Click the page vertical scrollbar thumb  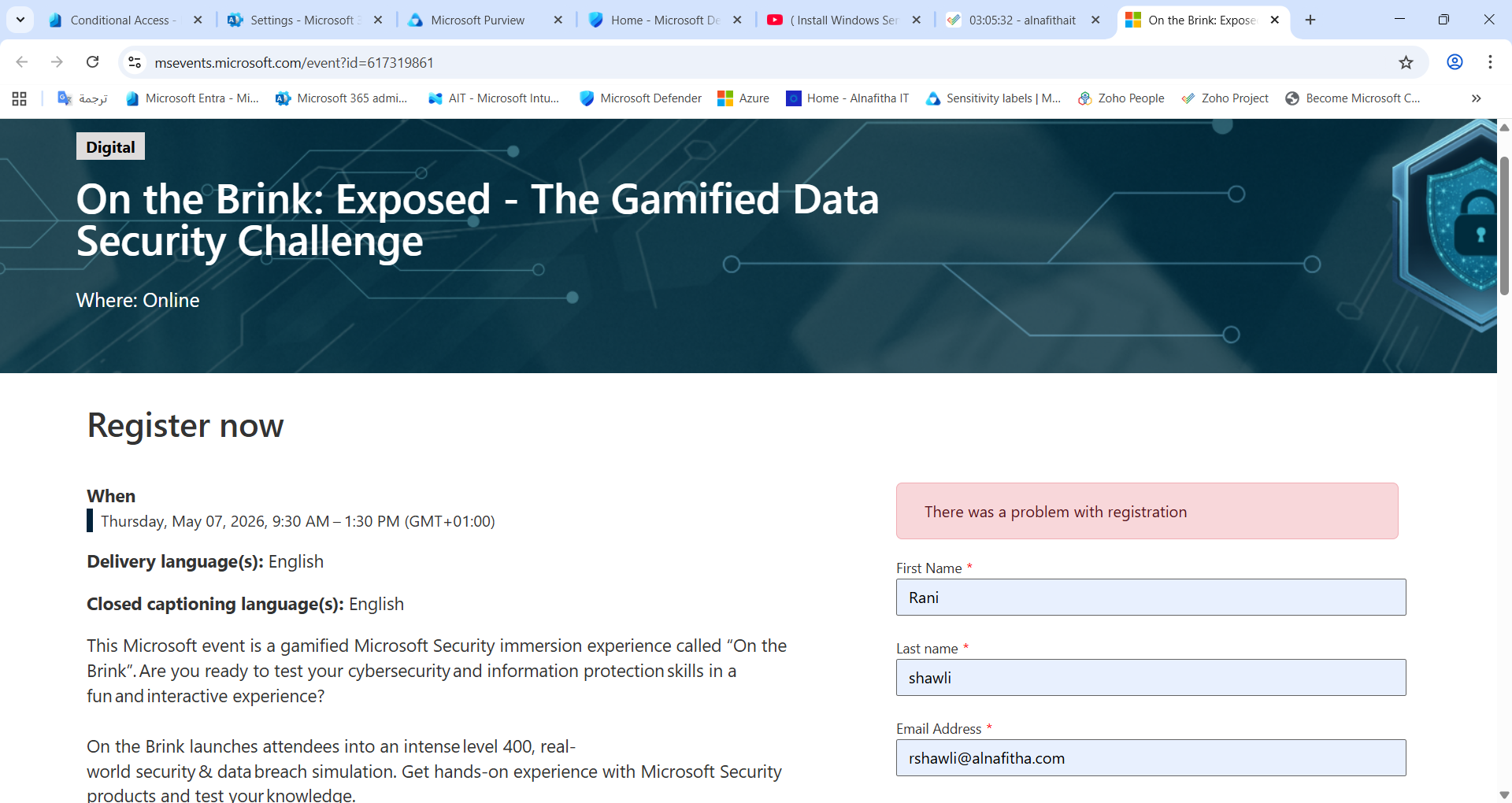tap(1504, 226)
